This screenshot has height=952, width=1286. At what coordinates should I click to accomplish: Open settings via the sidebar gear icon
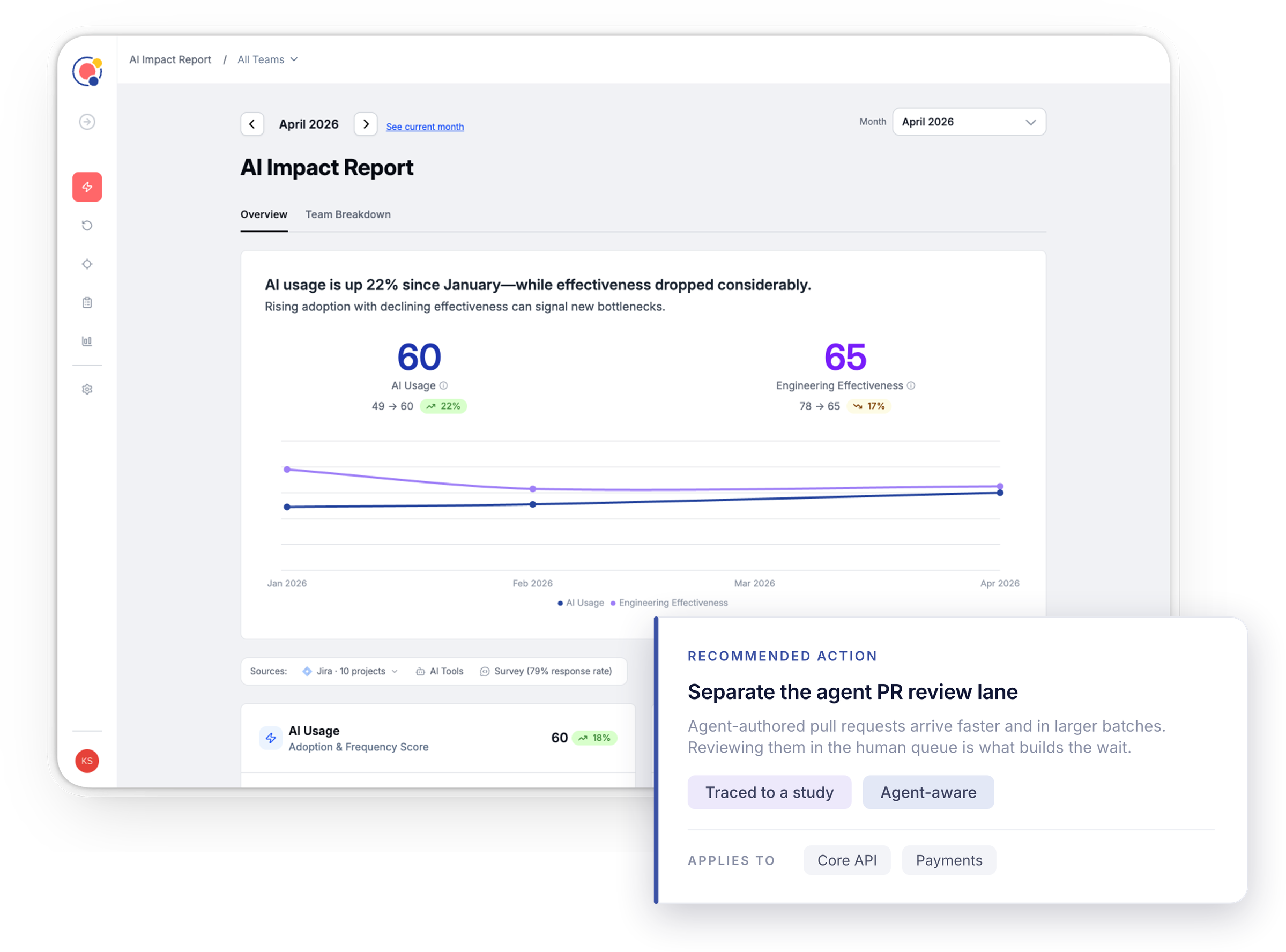point(87,390)
